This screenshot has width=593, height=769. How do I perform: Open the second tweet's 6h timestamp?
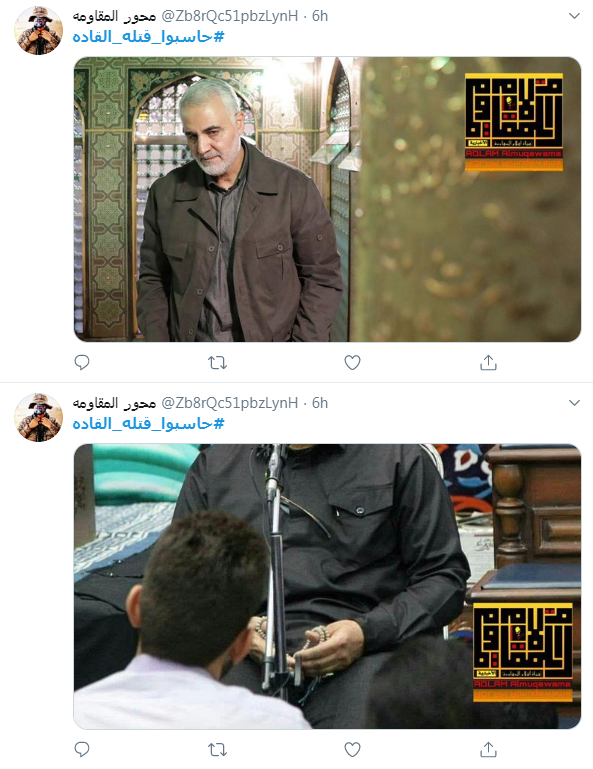click(x=320, y=403)
